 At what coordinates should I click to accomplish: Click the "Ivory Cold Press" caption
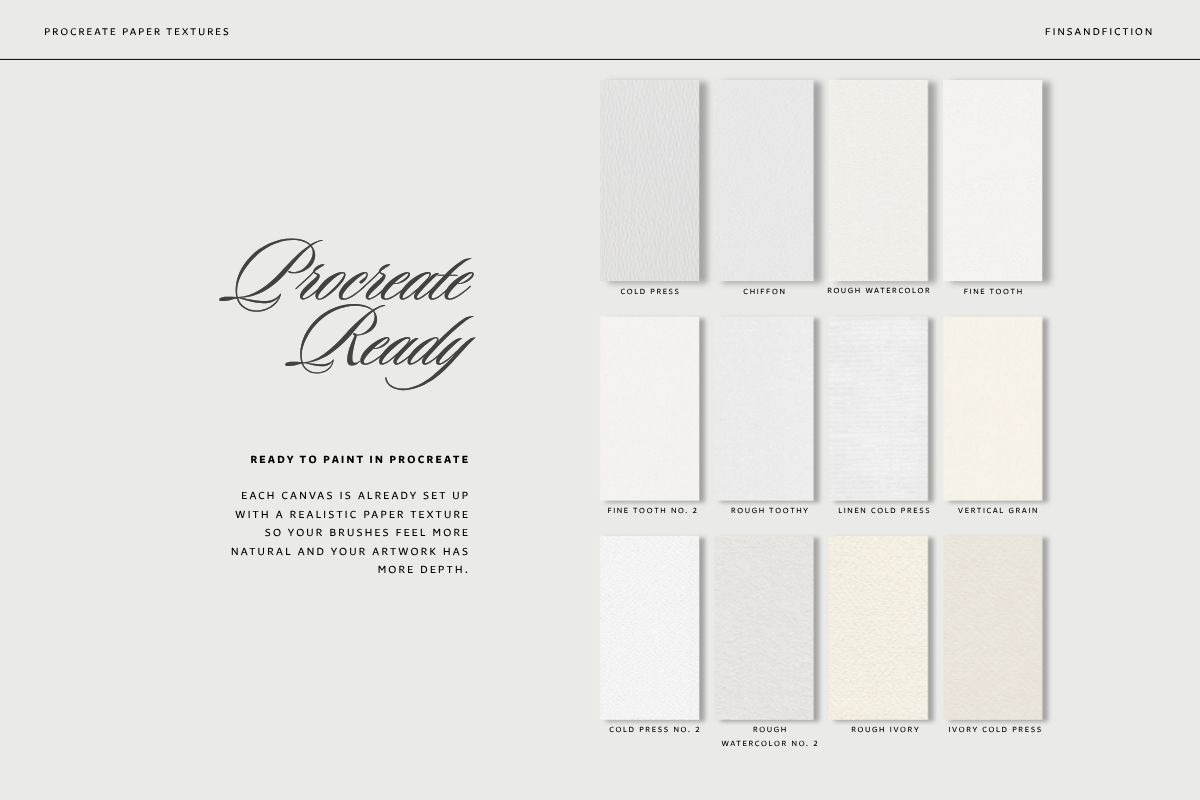[x=995, y=730]
